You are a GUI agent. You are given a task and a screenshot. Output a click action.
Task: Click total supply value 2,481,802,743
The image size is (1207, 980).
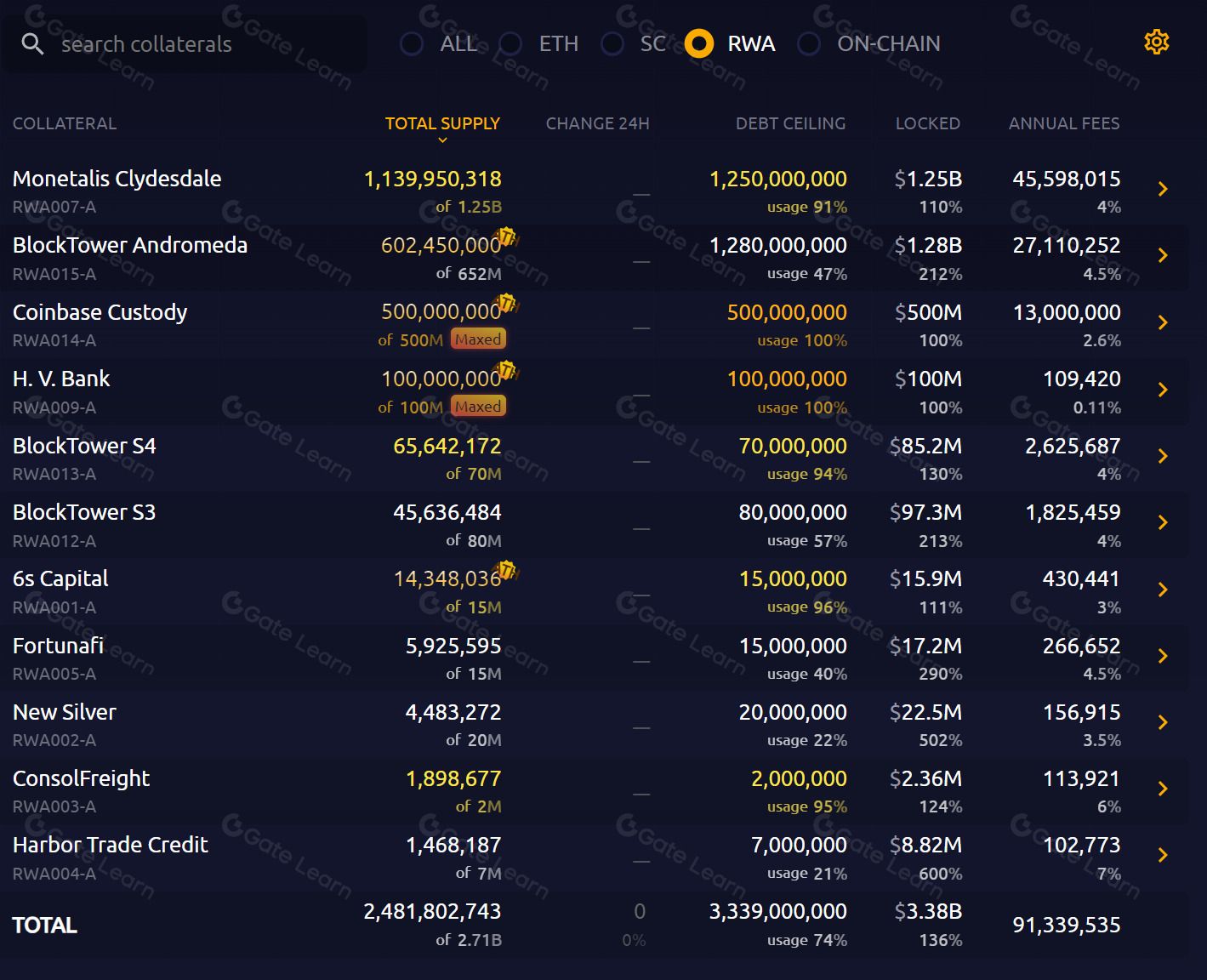click(433, 911)
